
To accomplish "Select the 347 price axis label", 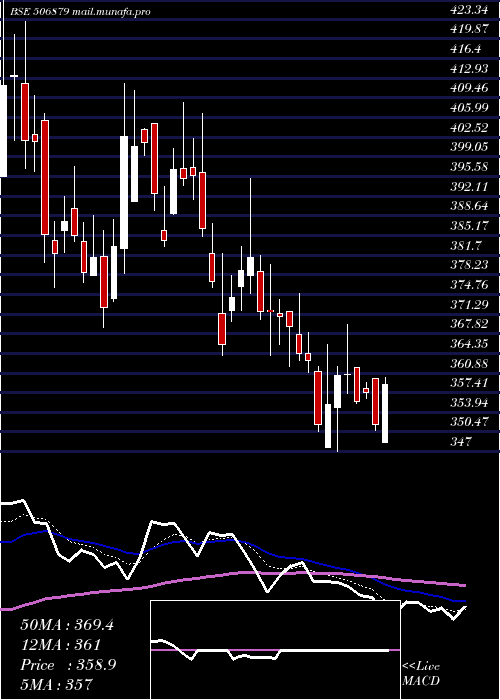I will 461,442.
